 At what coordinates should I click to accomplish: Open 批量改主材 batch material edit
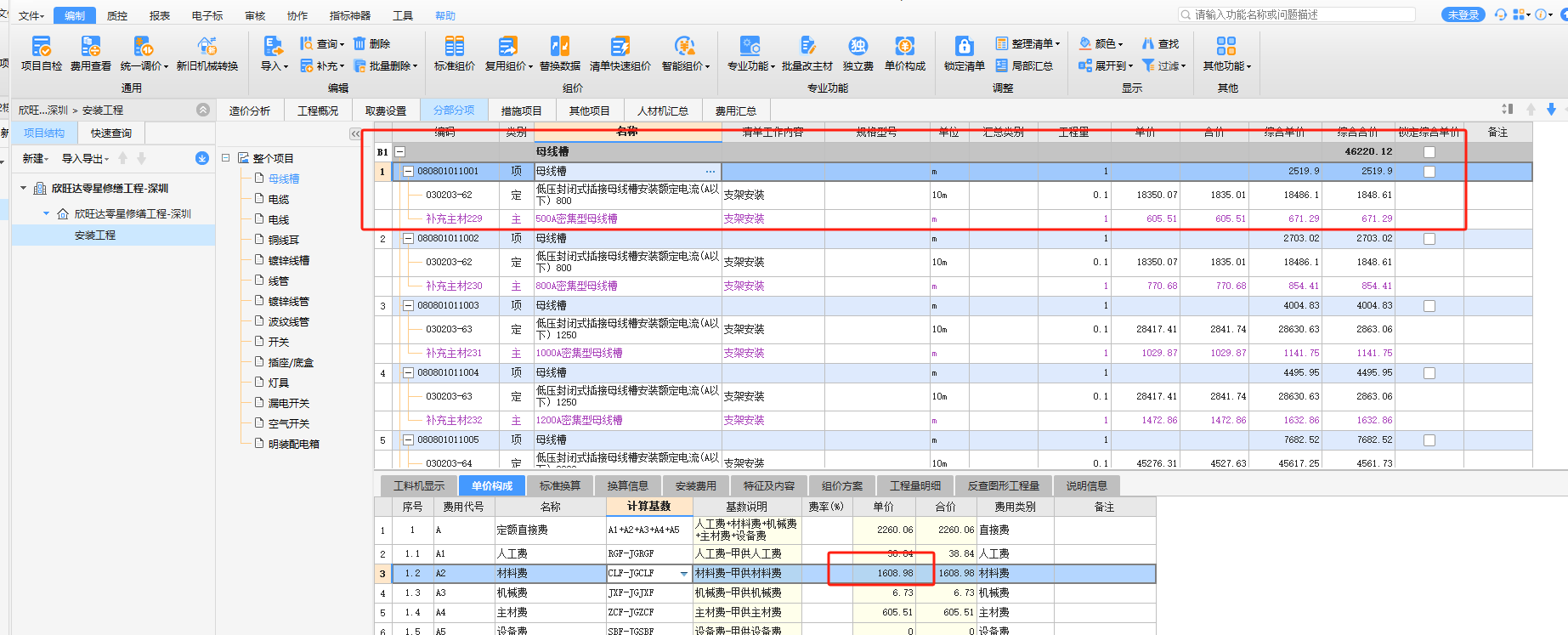point(807,53)
